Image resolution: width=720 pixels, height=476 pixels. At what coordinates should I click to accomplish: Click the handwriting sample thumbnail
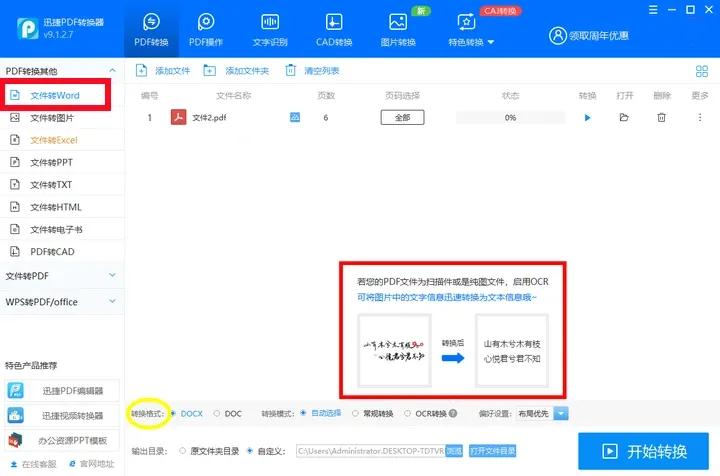click(394, 350)
